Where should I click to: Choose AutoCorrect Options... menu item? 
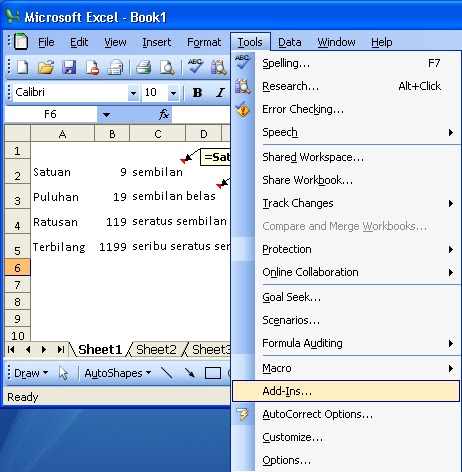pos(346,414)
